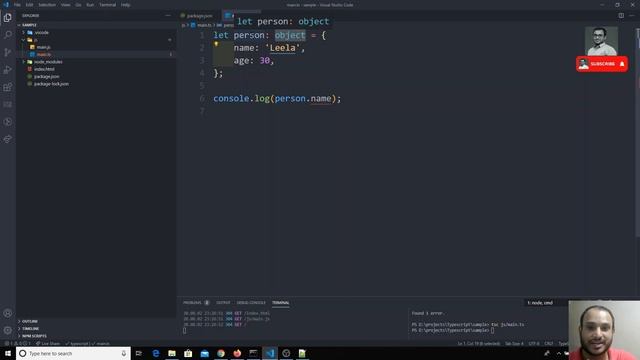
Task: Open the Explorer view in activity bar
Action: 7,18
